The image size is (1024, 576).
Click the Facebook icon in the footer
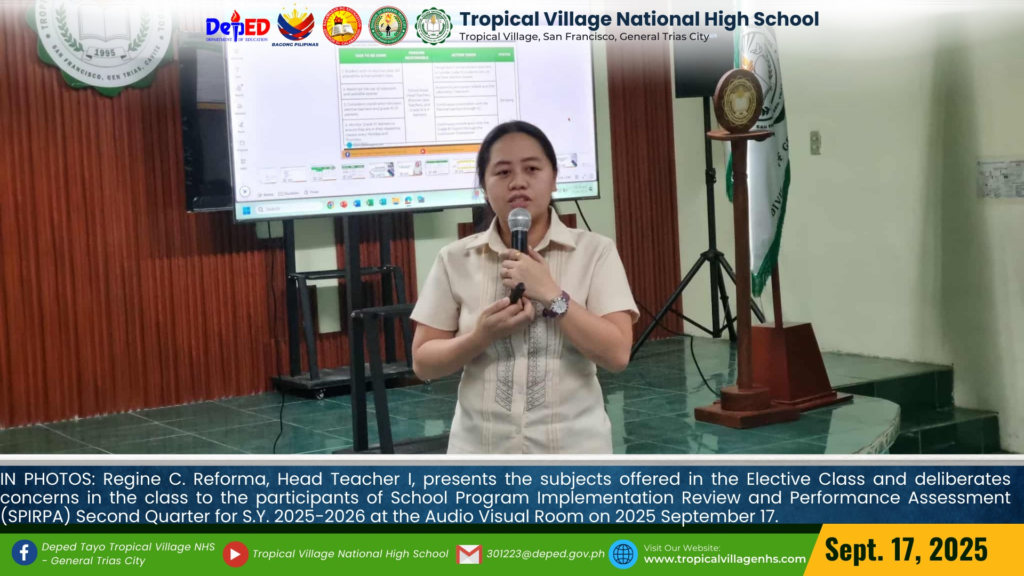pos(24,553)
